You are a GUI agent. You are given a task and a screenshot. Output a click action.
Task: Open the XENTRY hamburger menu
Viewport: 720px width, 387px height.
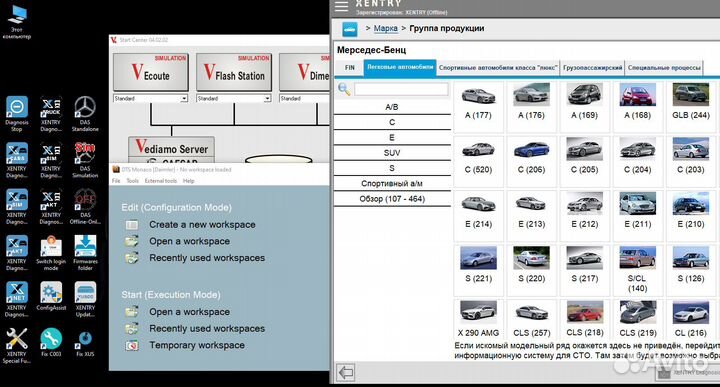341,6
